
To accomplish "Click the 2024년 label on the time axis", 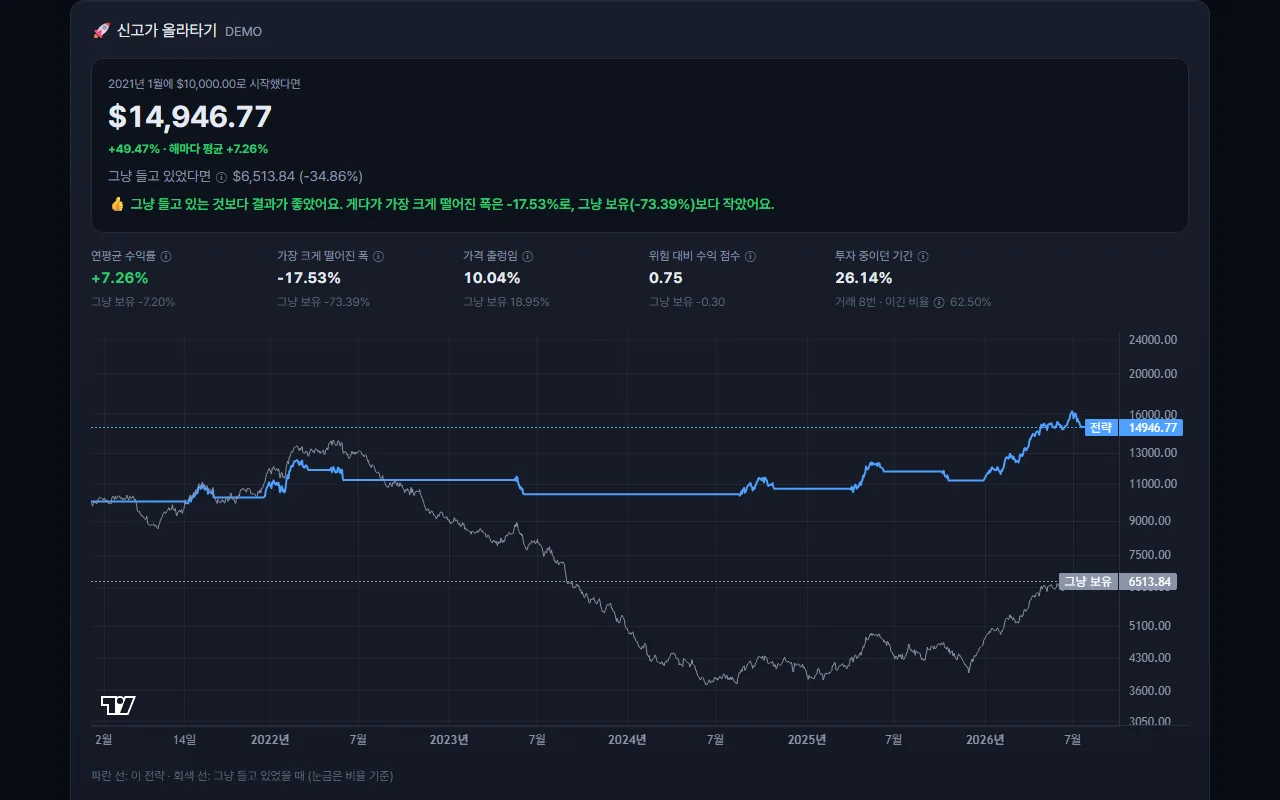I will click(x=627, y=740).
